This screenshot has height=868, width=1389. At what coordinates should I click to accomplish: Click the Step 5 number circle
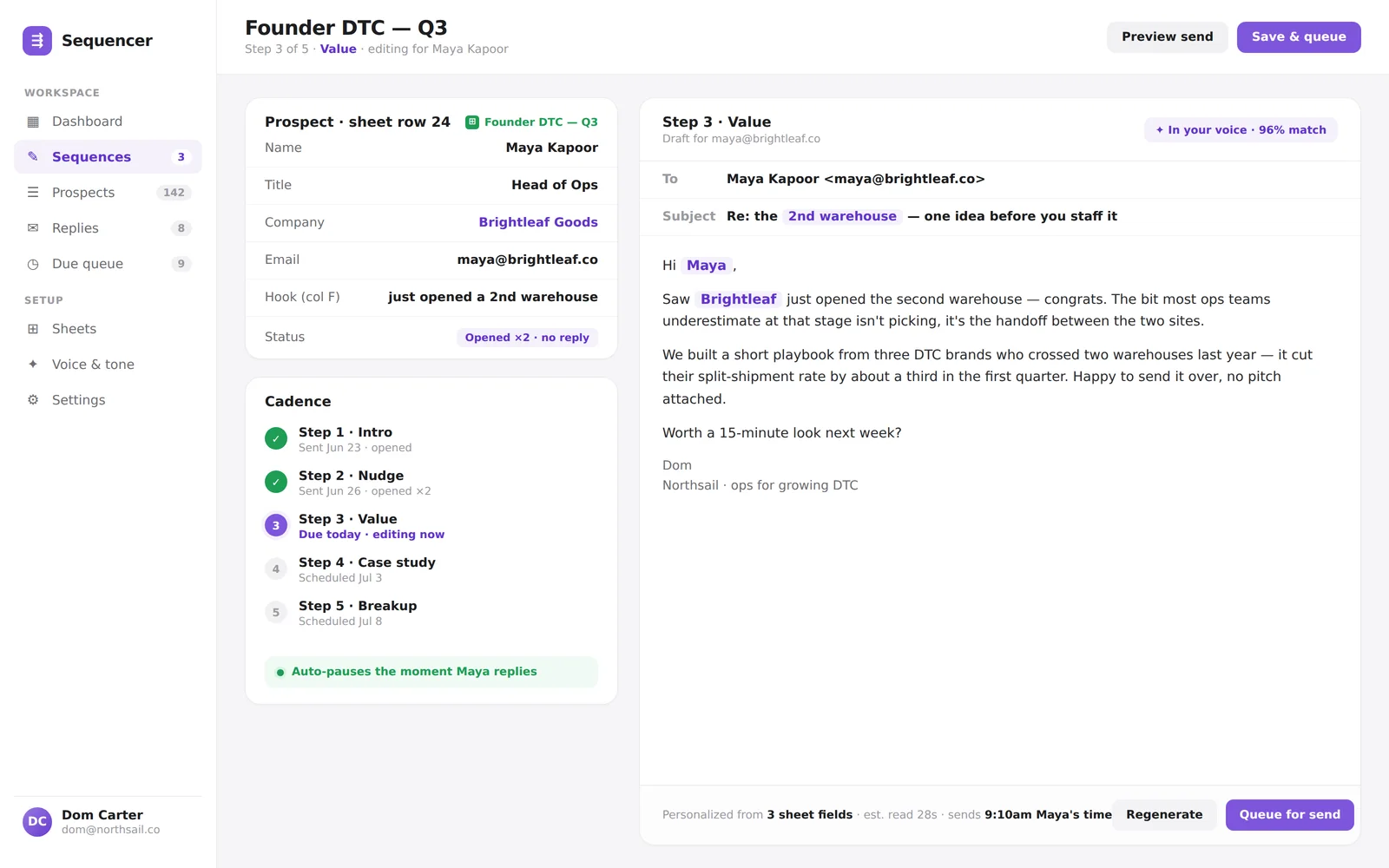tap(276, 612)
